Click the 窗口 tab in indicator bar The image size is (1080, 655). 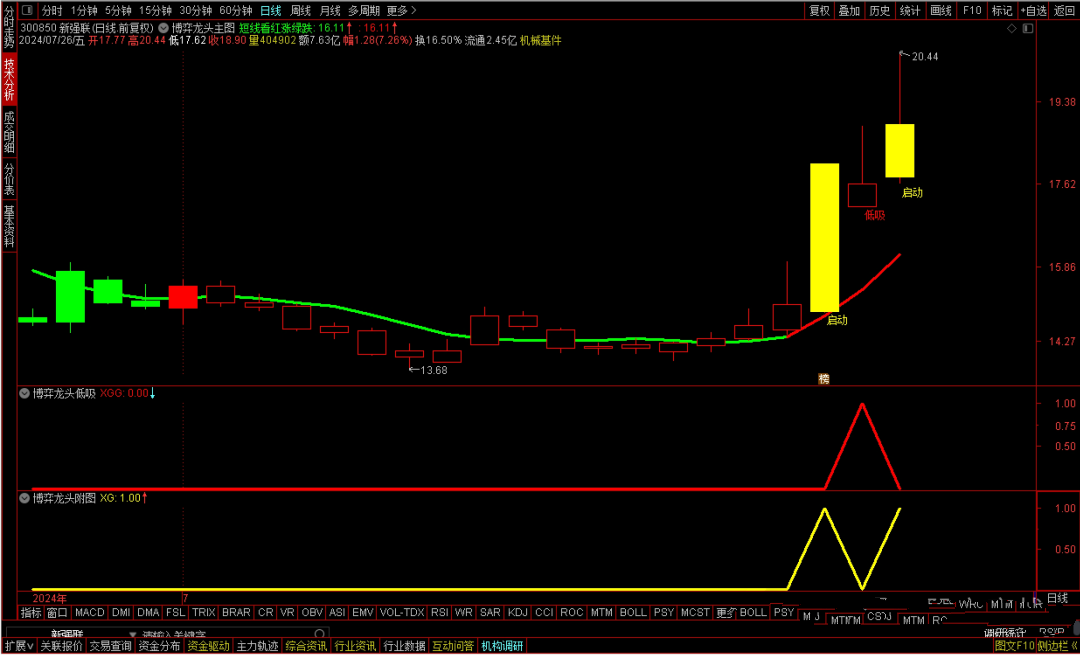tap(57, 612)
